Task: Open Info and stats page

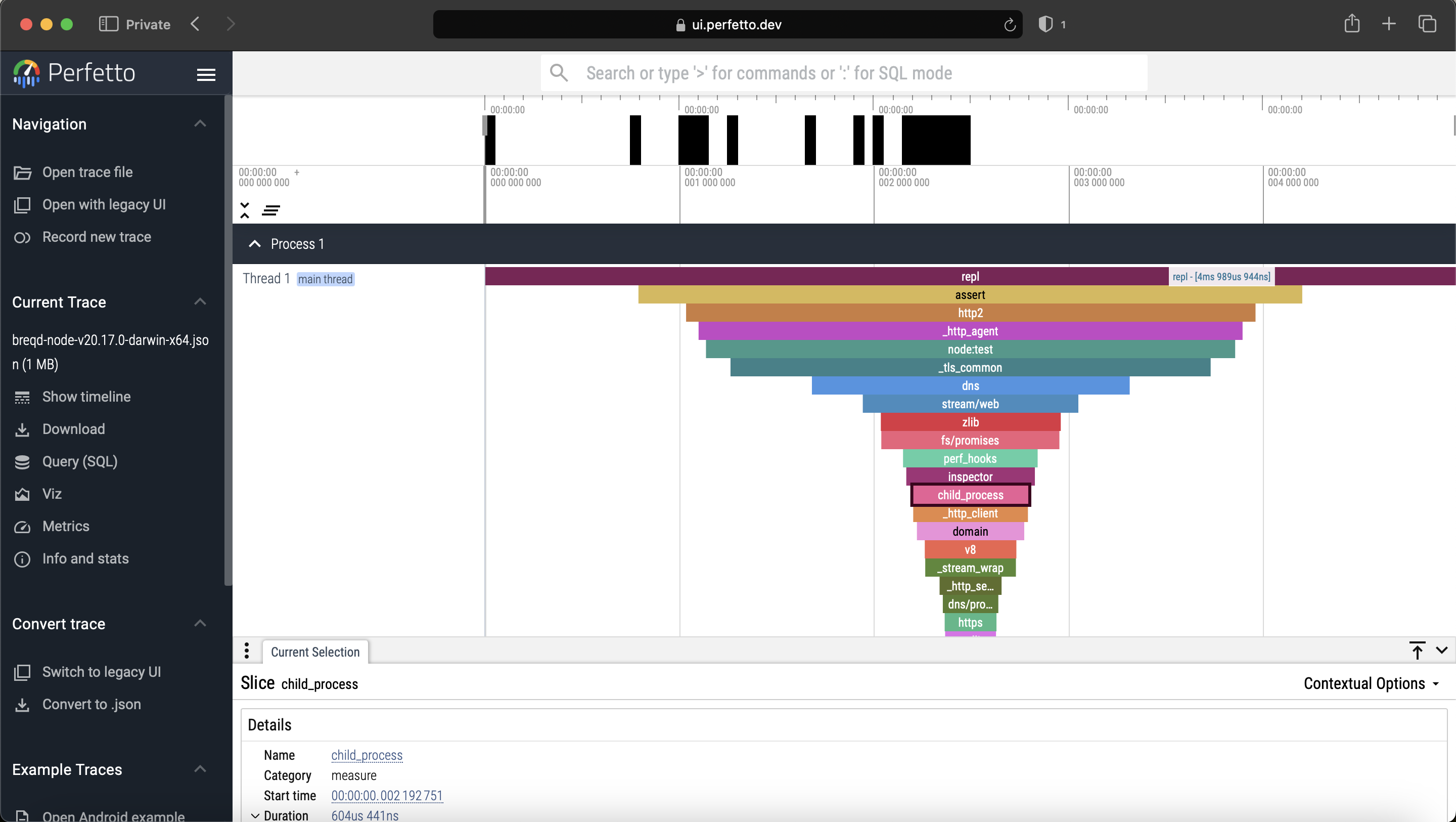Action: pos(85,559)
